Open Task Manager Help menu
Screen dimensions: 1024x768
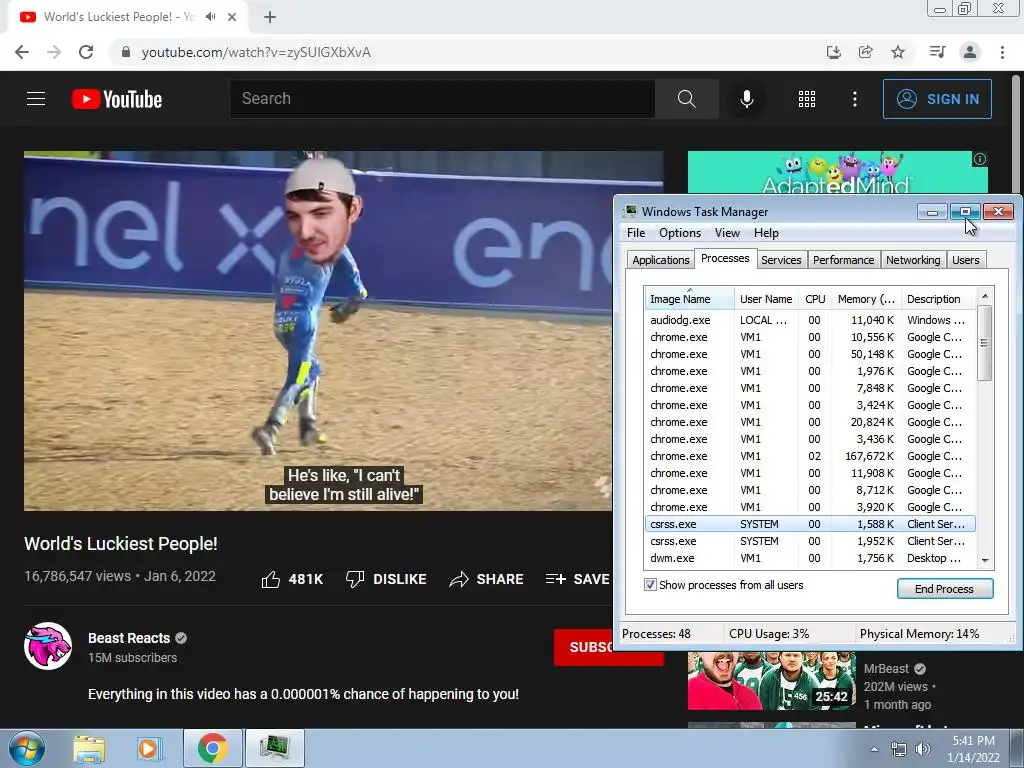pos(766,233)
